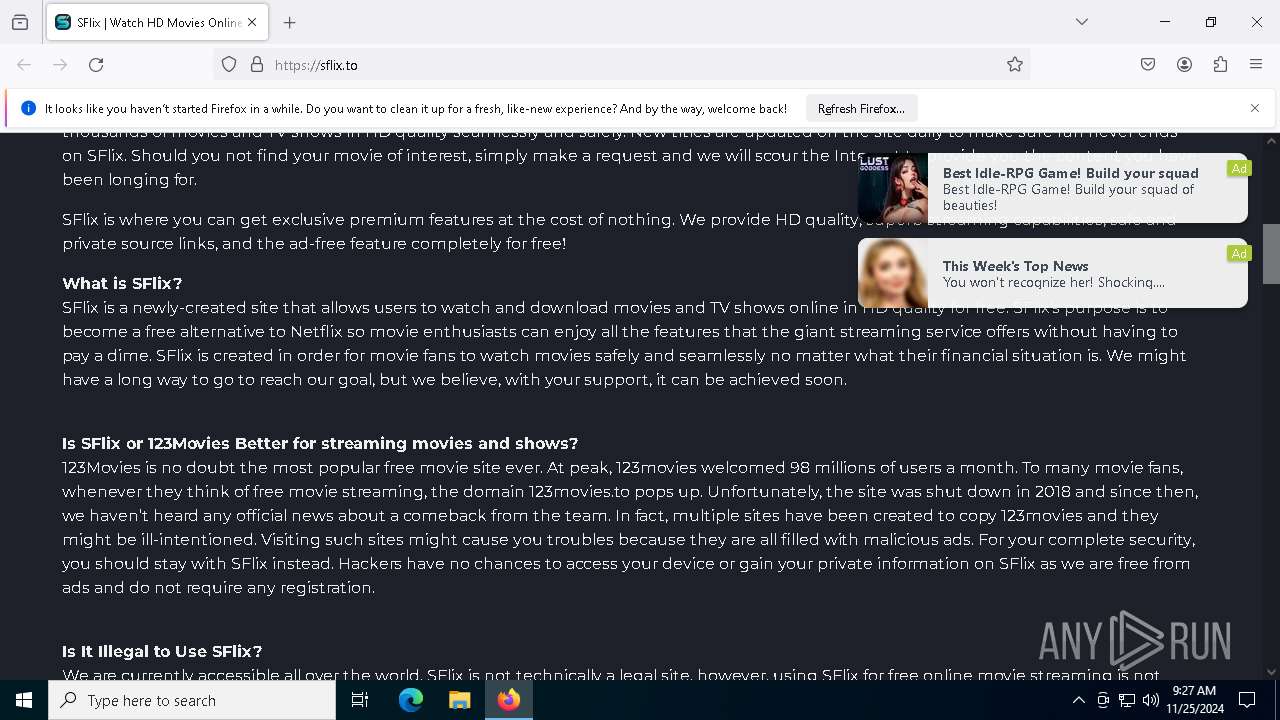Open This Week's Top News ad
The width and height of the screenshot is (1280, 720).
point(1052,273)
